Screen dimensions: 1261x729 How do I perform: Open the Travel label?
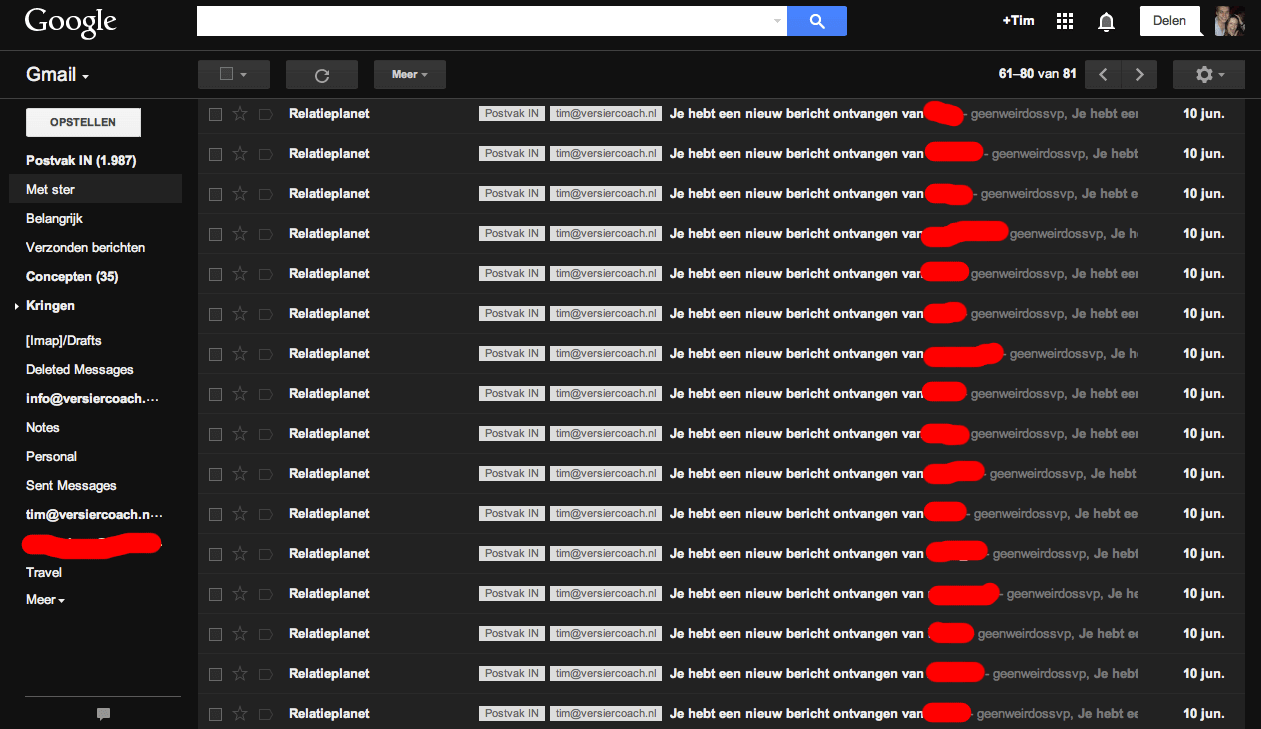[44, 572]
